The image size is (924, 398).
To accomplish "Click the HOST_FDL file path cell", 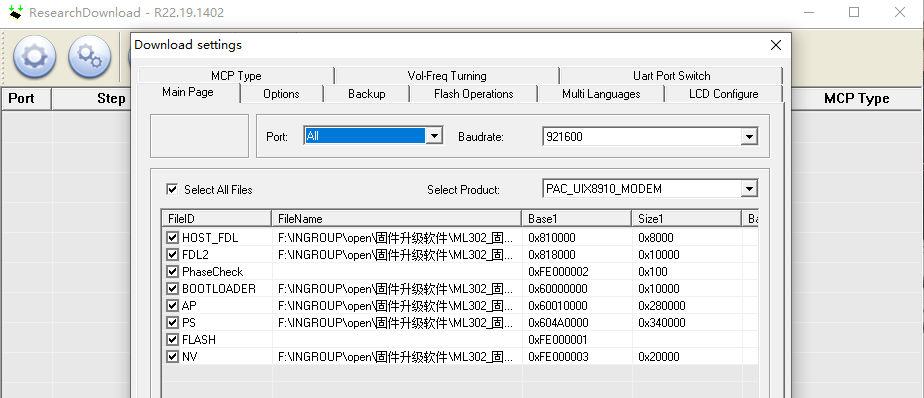I will coord(397,238).
